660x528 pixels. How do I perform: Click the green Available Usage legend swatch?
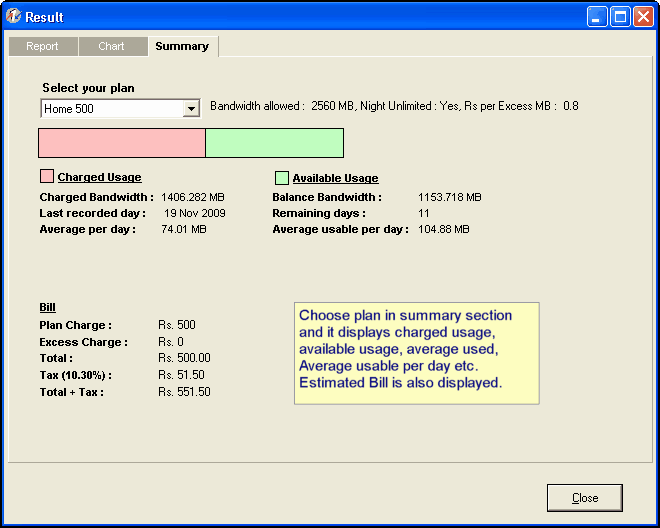[282, 178]
